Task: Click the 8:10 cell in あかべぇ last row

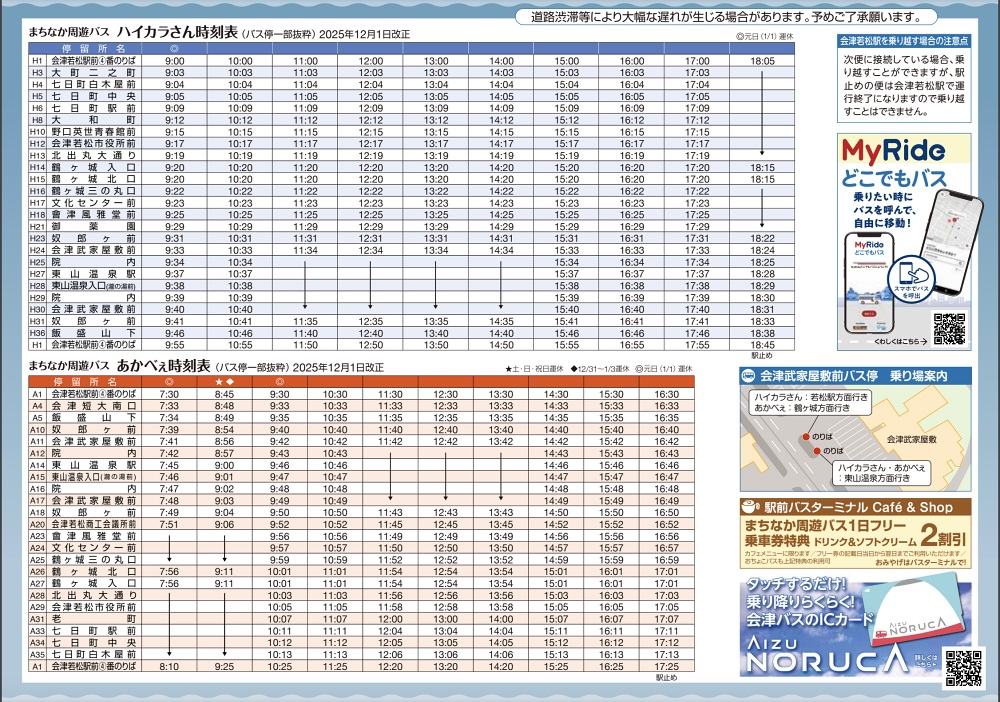Action: (169, 666)
